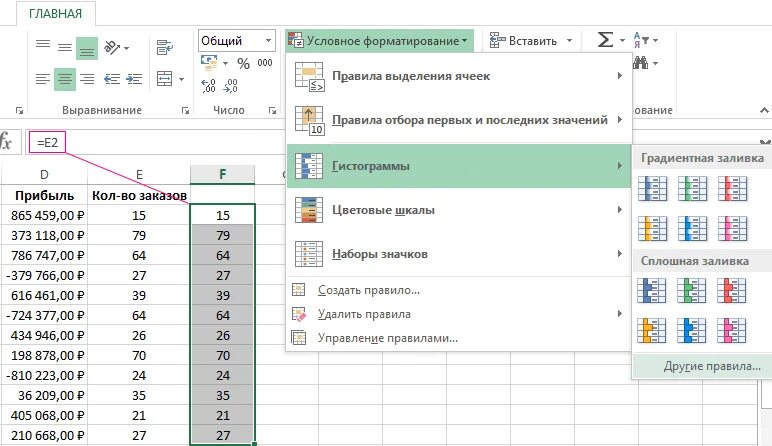Toggle bottom vertical alignment
The image size is (772, 446).
tap(87, 48)
